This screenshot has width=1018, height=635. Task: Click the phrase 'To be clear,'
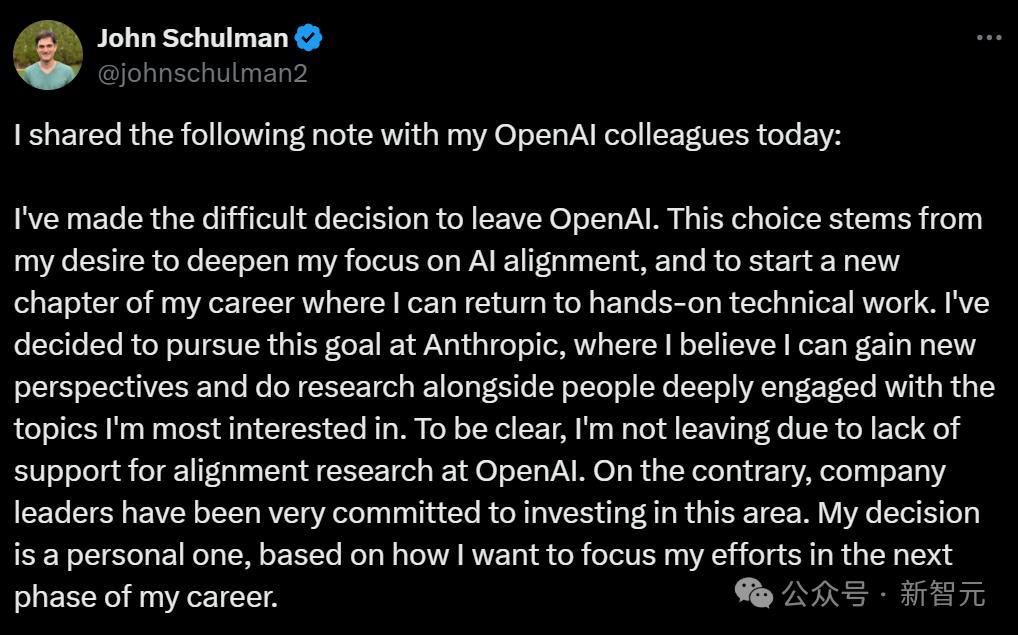click(x=490, y=429)
